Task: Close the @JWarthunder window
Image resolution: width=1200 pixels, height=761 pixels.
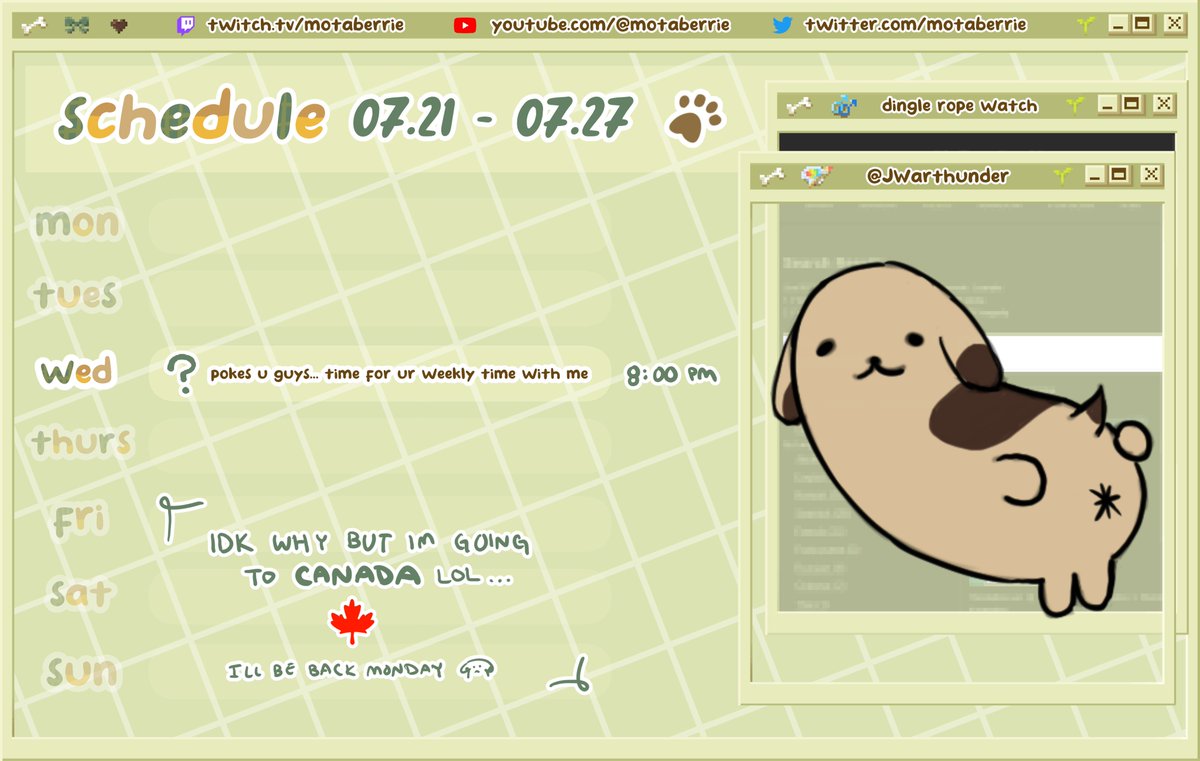Action: point(1152,175)
